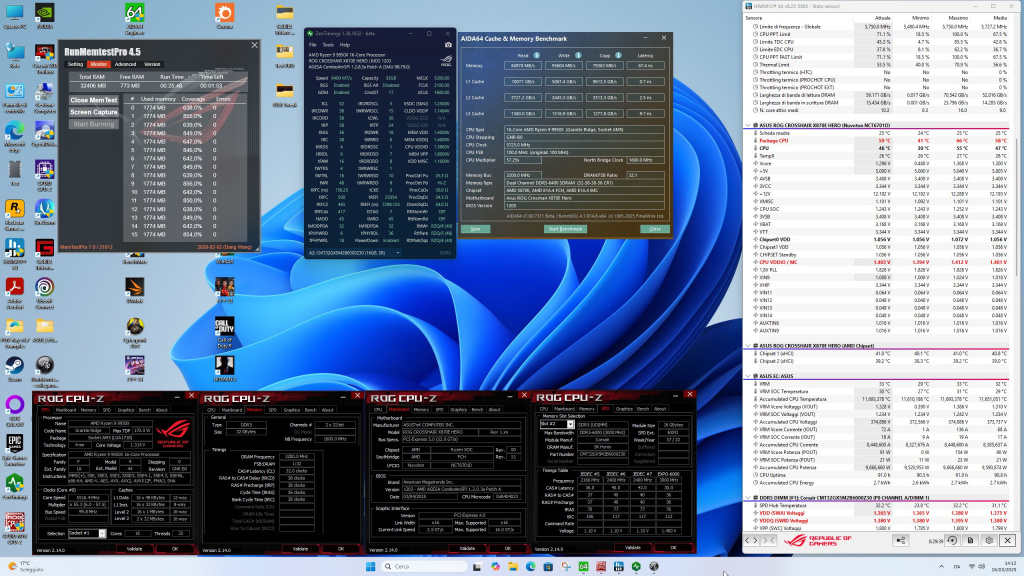The height and width of the screenshot is (576, 1024).
Task: Open the NVIDIA desktop shortcut
Action: [x=44, y=16]
